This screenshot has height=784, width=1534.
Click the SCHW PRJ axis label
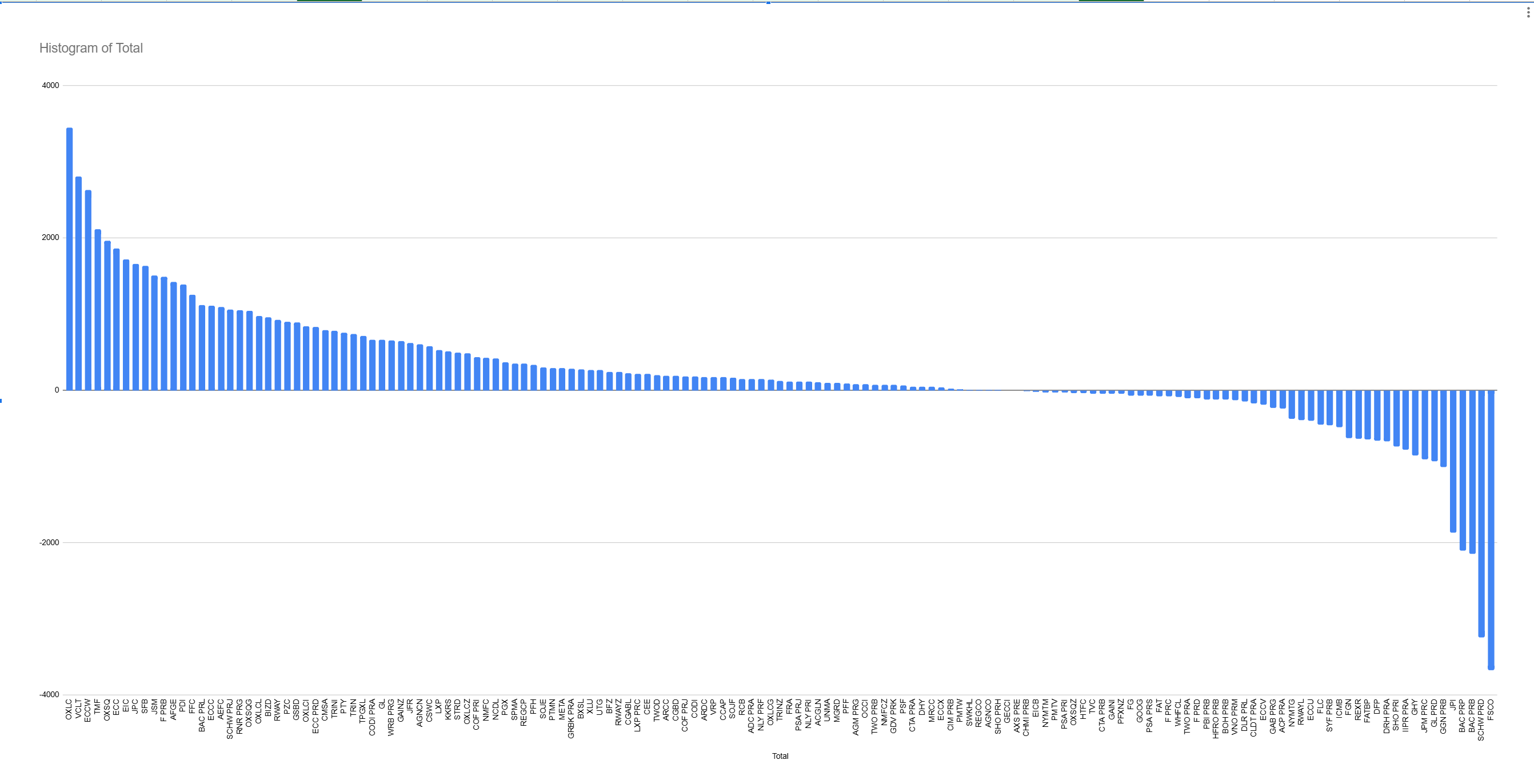click(230, 719)
